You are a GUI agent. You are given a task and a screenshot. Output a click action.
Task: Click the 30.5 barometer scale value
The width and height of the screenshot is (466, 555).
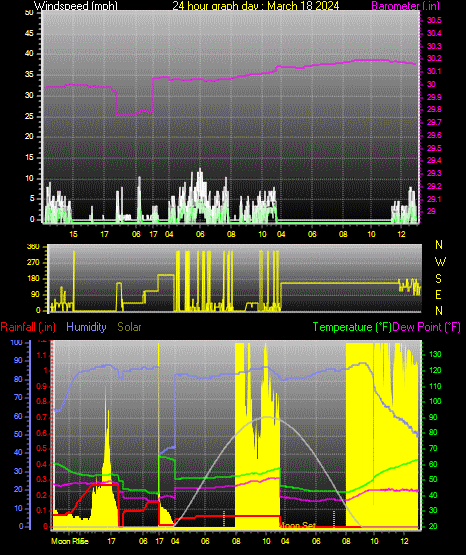click(434, 20)
